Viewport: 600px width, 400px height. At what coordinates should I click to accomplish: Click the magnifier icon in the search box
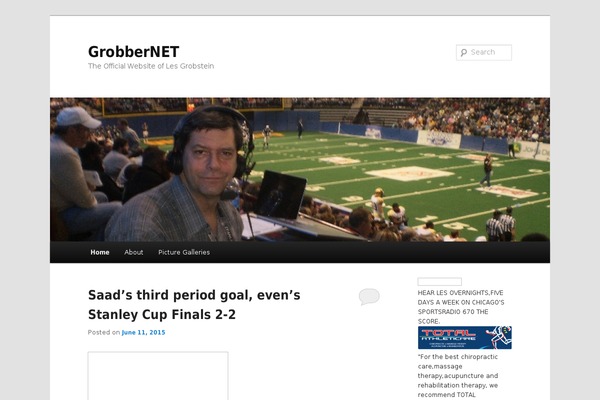pyautogui.click(x=464, y=52)
